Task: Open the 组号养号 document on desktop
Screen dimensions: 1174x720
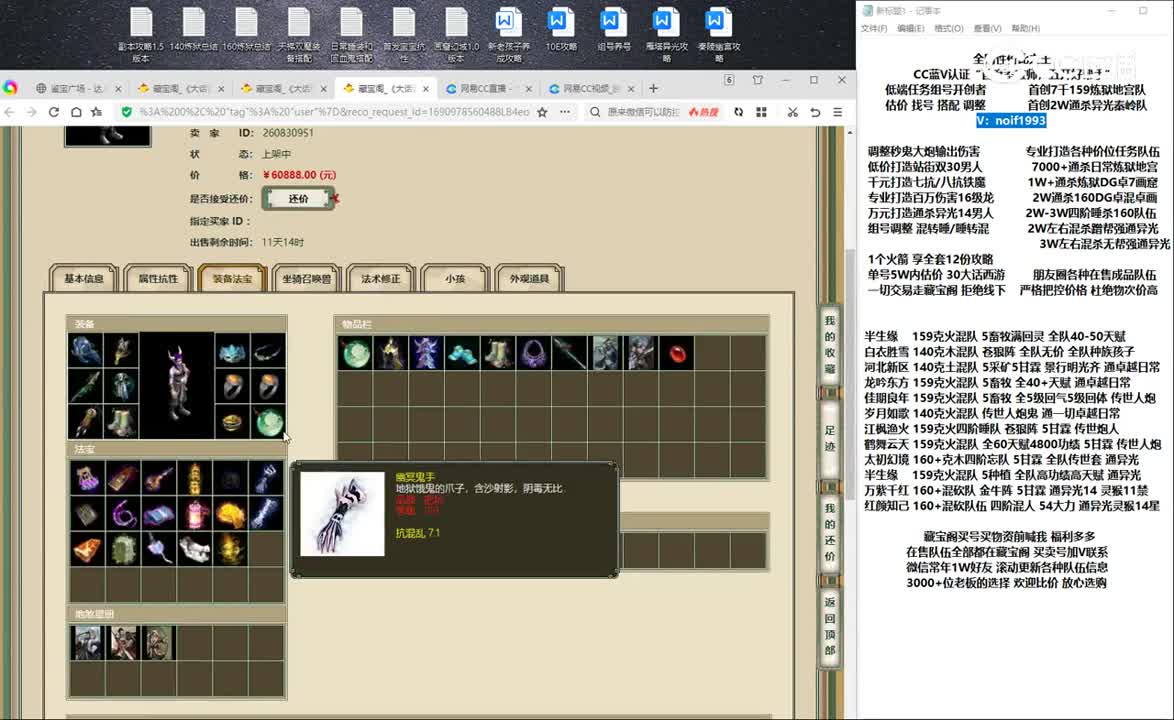Action: (612, 30)
